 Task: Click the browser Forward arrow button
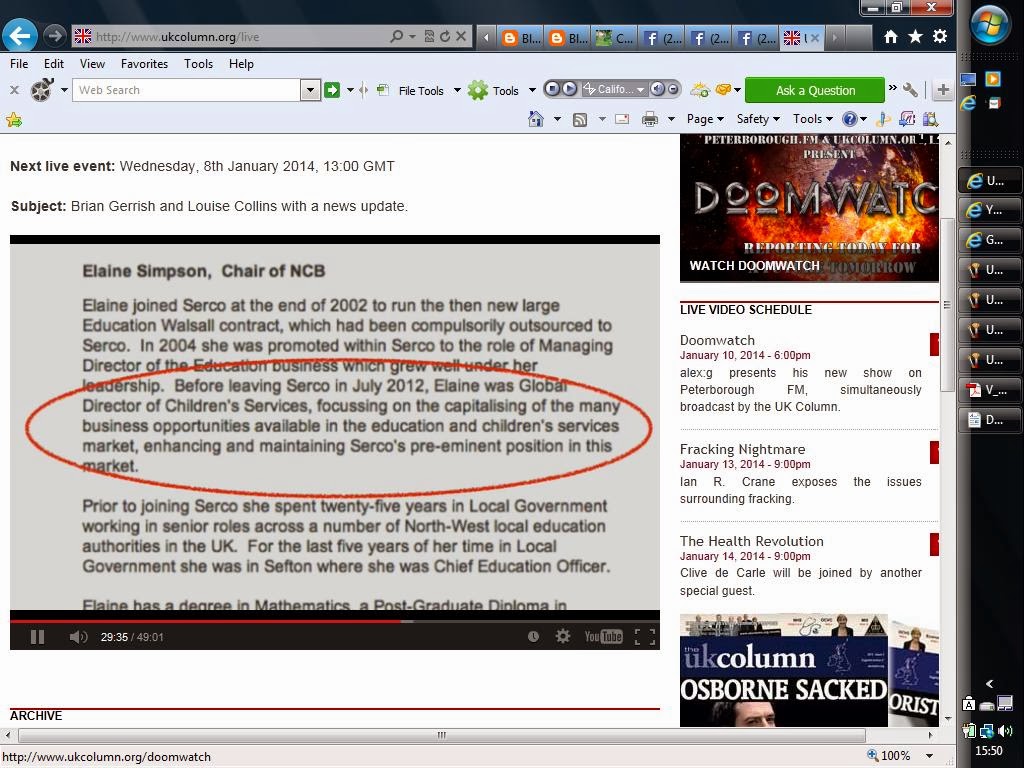(55, 36)
